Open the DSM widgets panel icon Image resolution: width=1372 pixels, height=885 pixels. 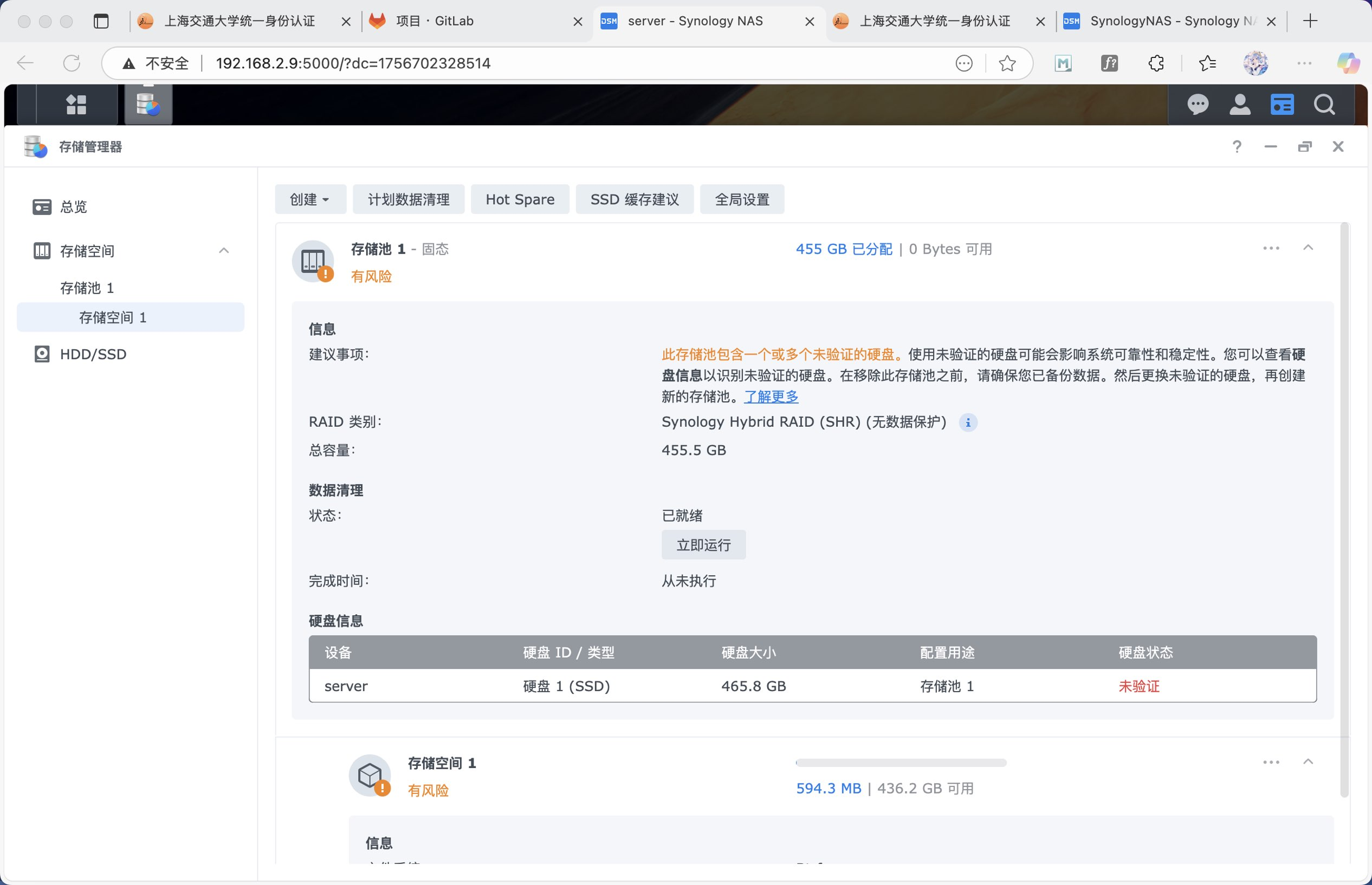point(1282,105)
